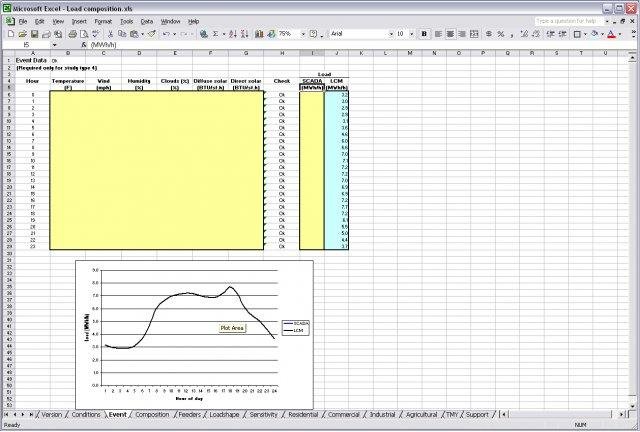The image size is (640, 432).
Task: Open Microsoft Excel Help icon
Action: (313, 34)
